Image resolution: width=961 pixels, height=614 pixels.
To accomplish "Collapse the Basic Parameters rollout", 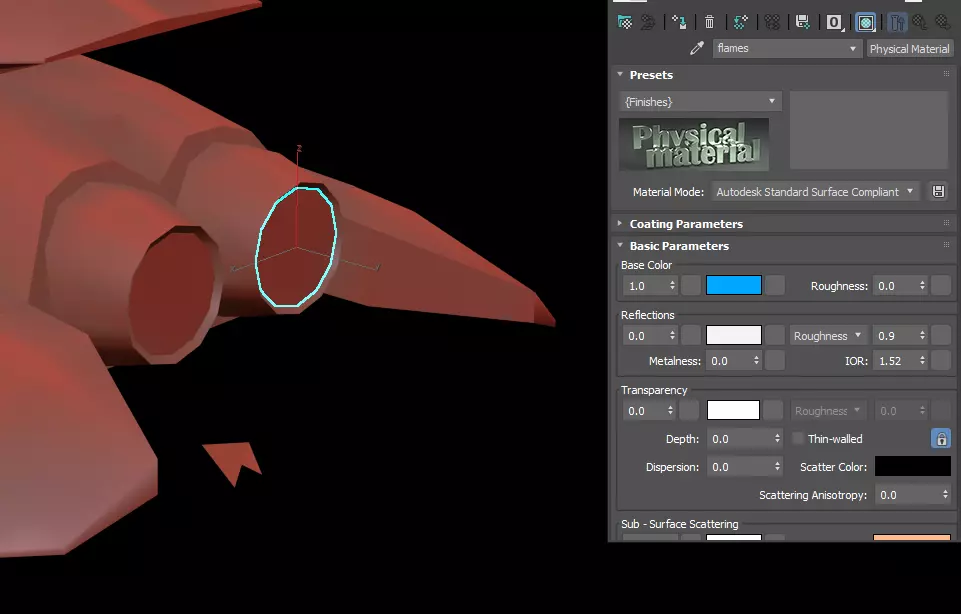I will point(679,246).
